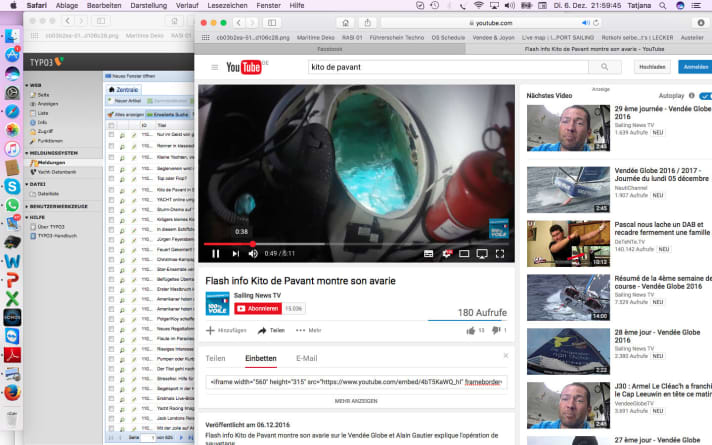Click the iframe embed code field
712x445 pixels.
tap(356, 382)
